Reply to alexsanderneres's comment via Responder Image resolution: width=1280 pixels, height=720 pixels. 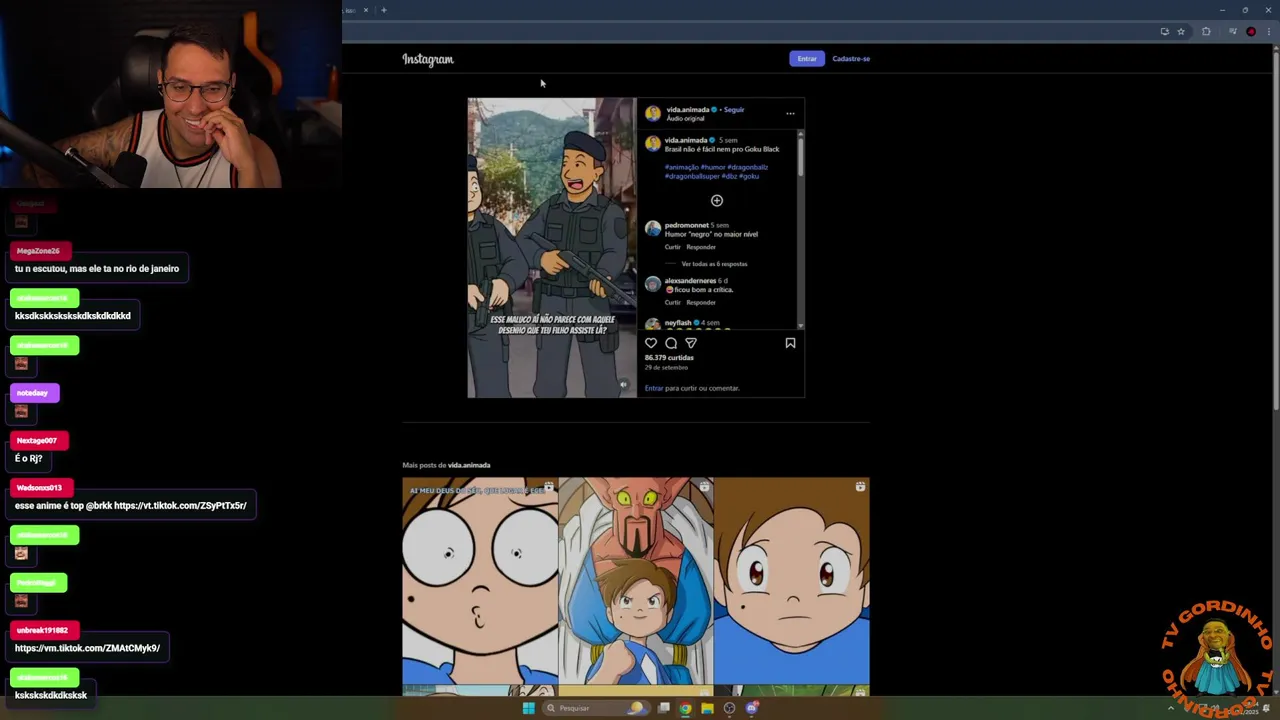701,302
